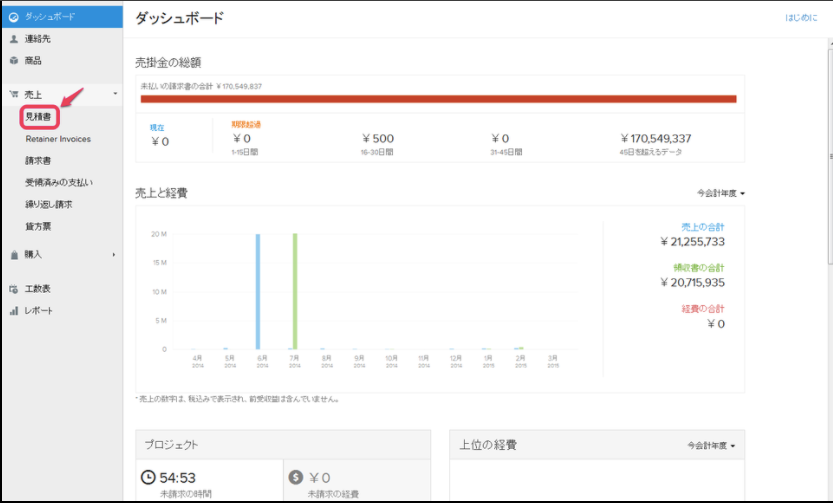The width and height of the screenshot is (833, 503).
Task: Click the ¥20,715,935 receipts total value
Action: 692,283
